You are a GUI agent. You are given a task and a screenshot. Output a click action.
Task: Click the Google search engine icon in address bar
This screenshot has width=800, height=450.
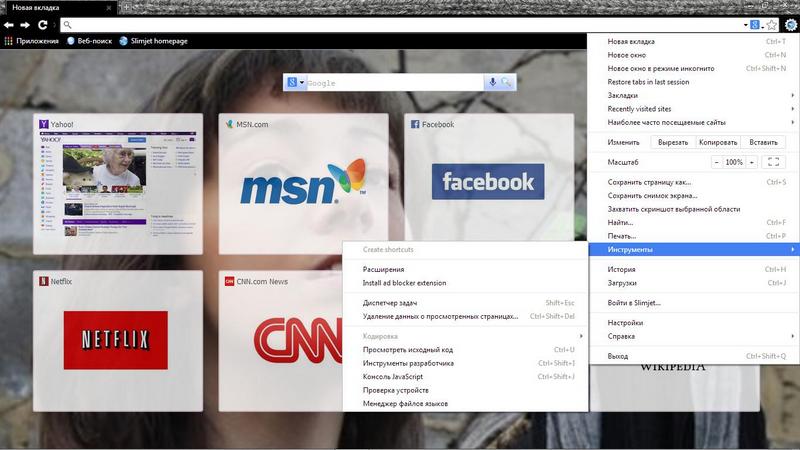coord(755,24)
